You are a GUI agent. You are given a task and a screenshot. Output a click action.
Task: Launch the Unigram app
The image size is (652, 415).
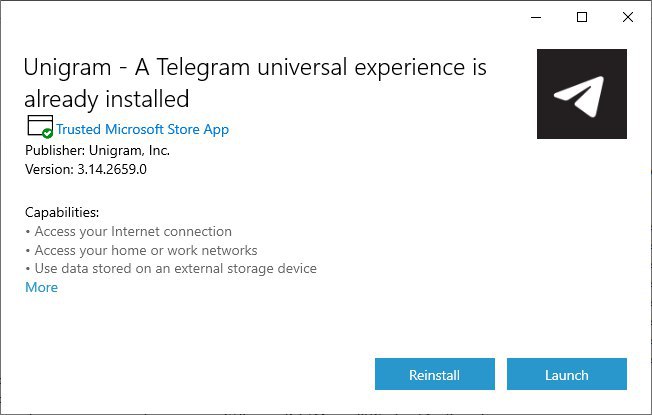coord(567,374)
